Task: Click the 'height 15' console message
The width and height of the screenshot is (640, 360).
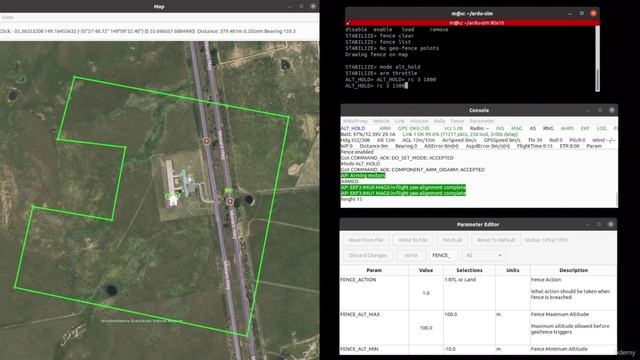Action: pyautogui.click(x=351, y=199)
